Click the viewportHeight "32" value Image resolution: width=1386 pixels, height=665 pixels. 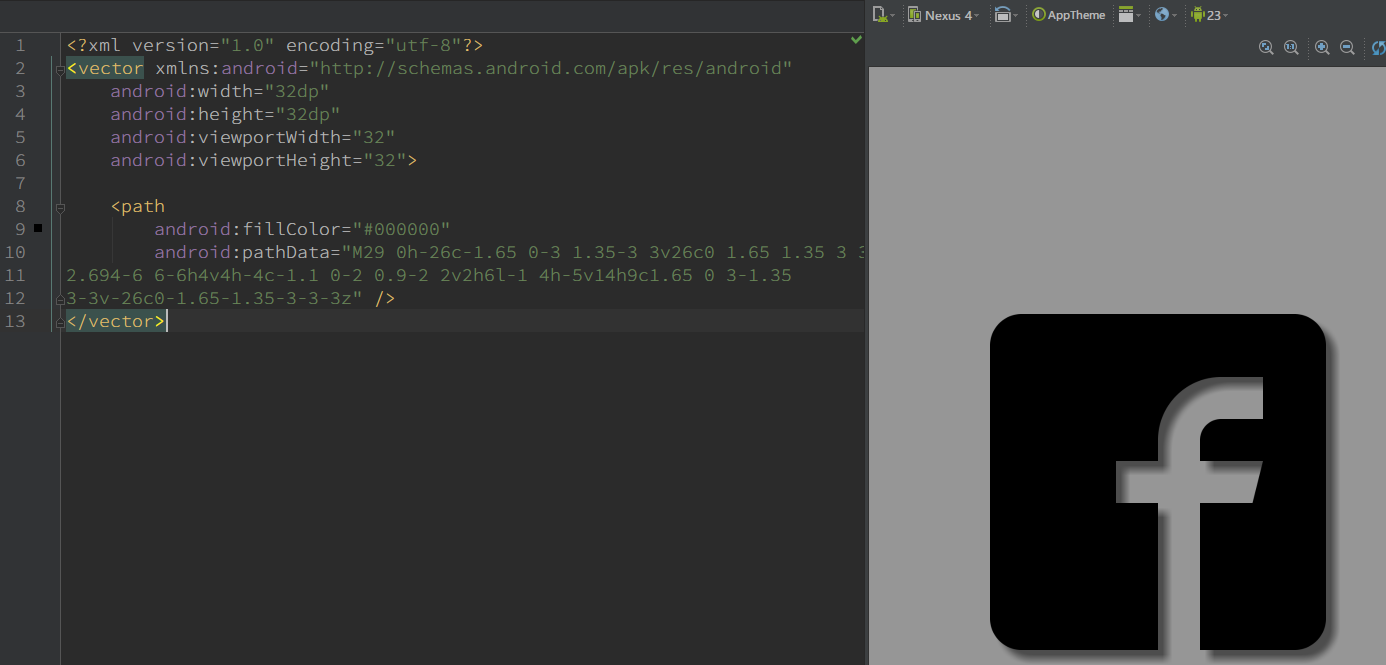point(385,160)
